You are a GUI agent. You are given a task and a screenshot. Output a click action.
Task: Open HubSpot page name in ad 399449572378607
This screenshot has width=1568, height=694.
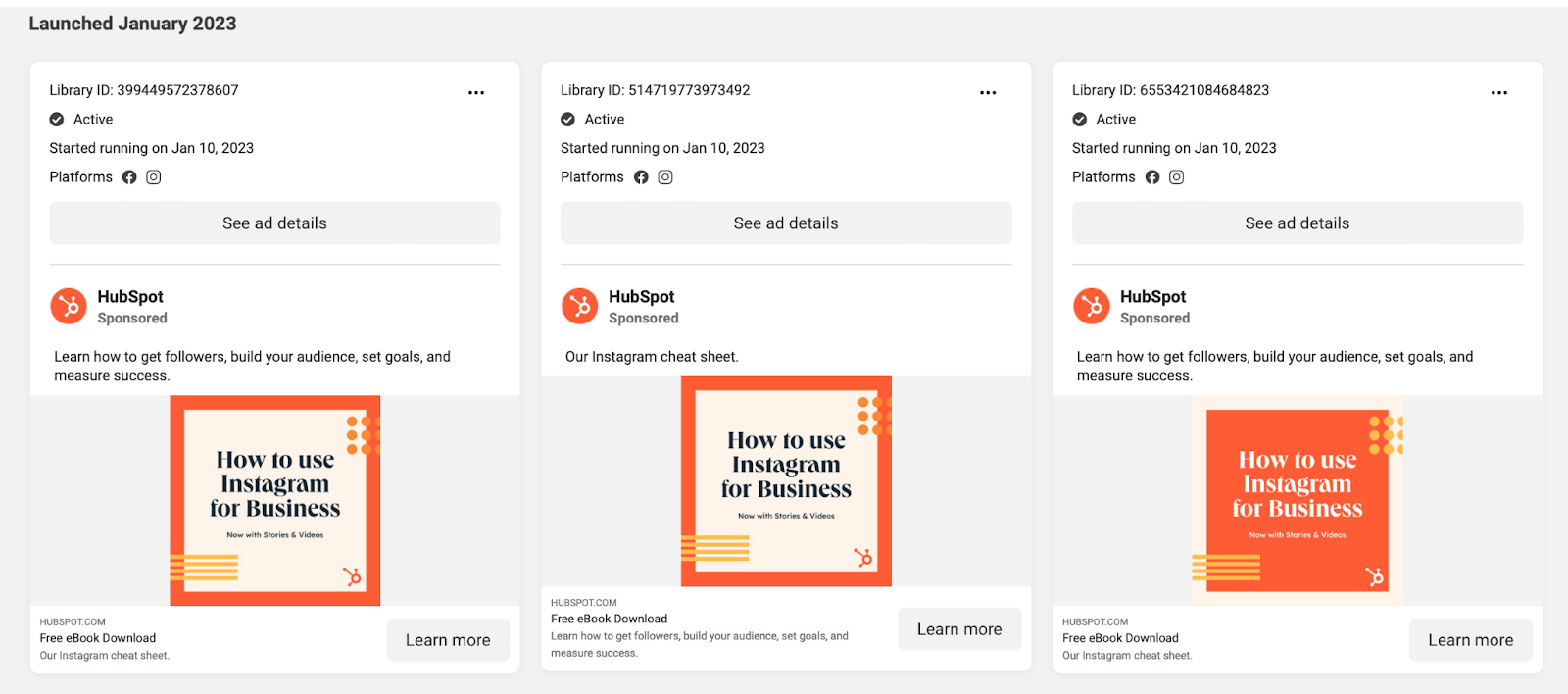tap(130, 297)
